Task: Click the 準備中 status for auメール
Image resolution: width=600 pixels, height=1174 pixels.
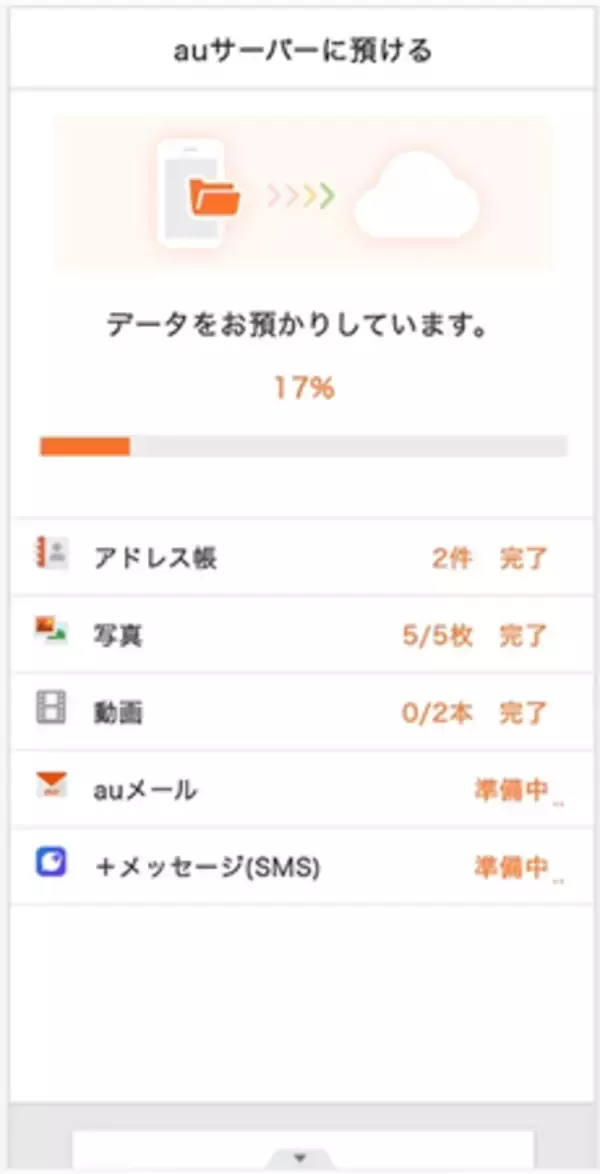Action: coord(512,790)
